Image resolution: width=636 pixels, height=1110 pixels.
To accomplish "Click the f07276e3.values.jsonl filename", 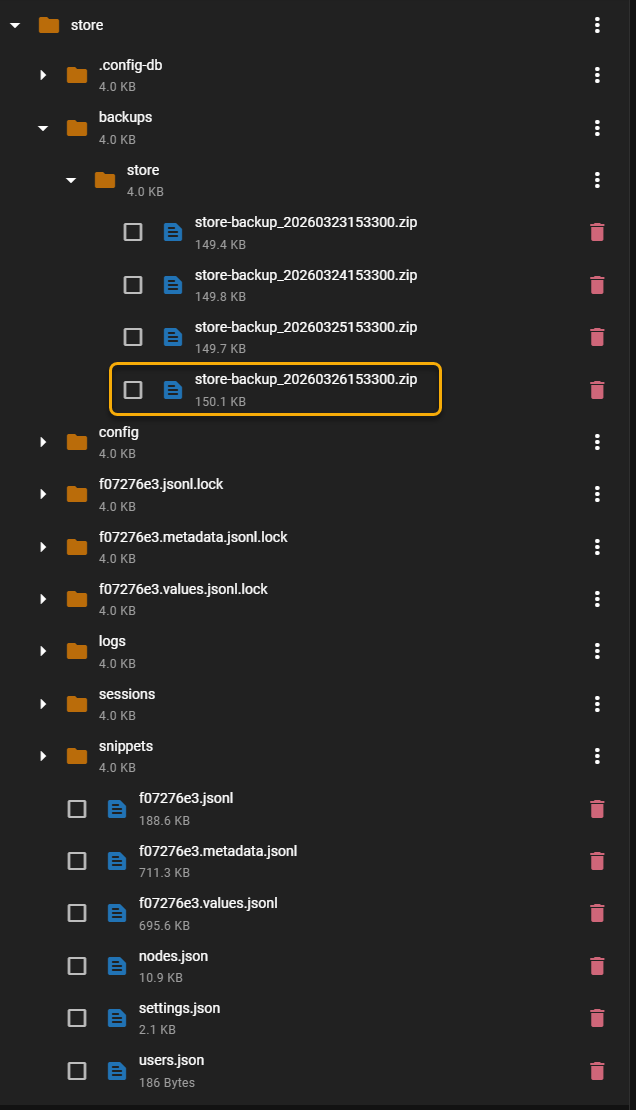I will click(x=208, y=903).
